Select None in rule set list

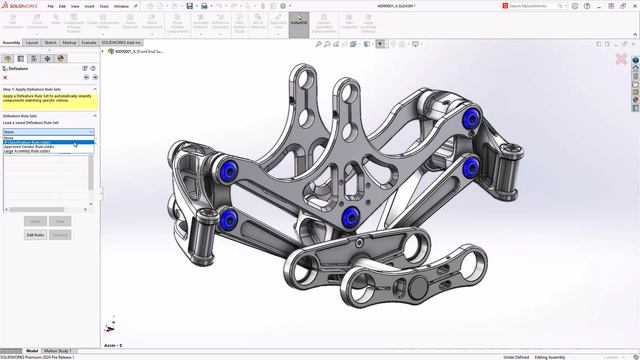[49, 138]
